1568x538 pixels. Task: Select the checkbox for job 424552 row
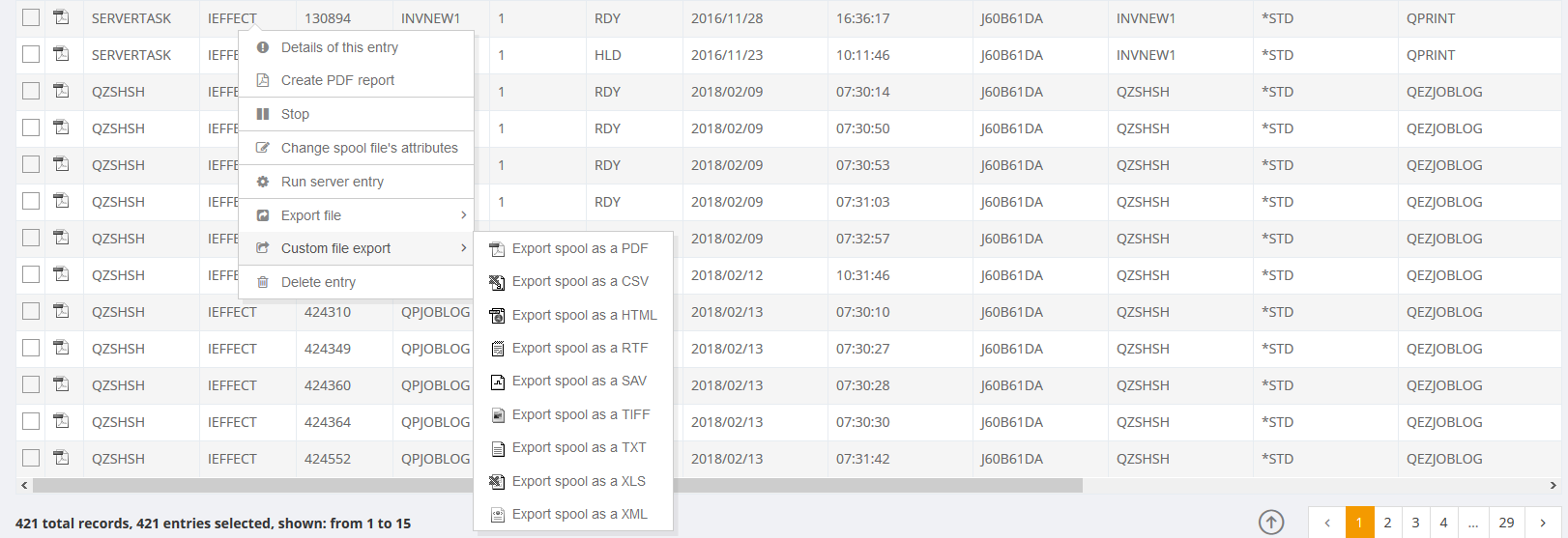31,459
